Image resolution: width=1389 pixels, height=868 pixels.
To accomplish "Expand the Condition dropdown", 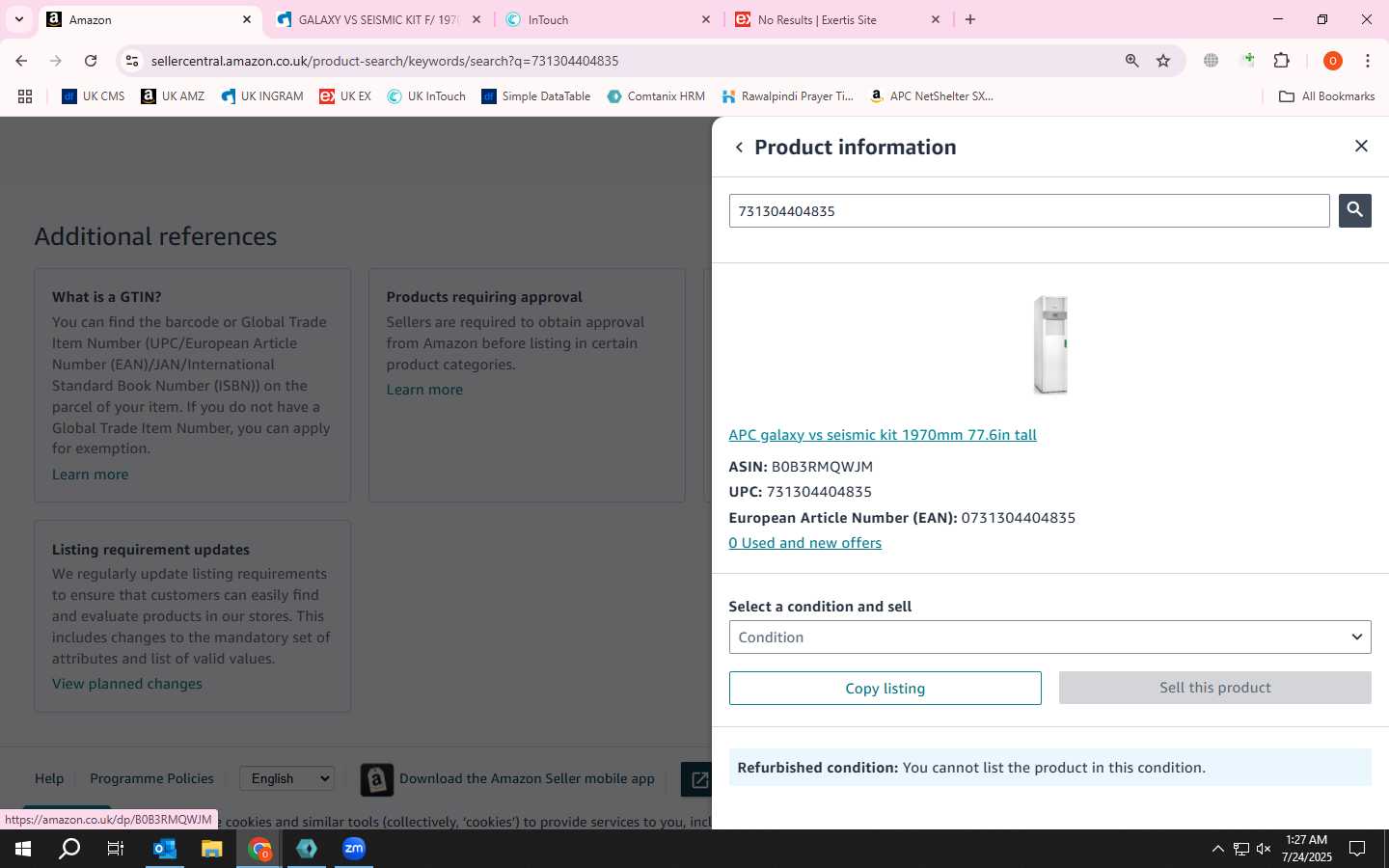I will click(x=1049, y=637).
